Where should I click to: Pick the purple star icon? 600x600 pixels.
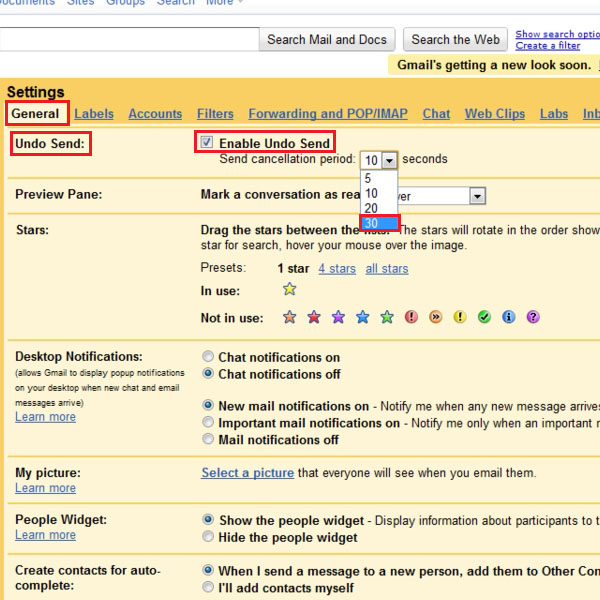(338, 317)
